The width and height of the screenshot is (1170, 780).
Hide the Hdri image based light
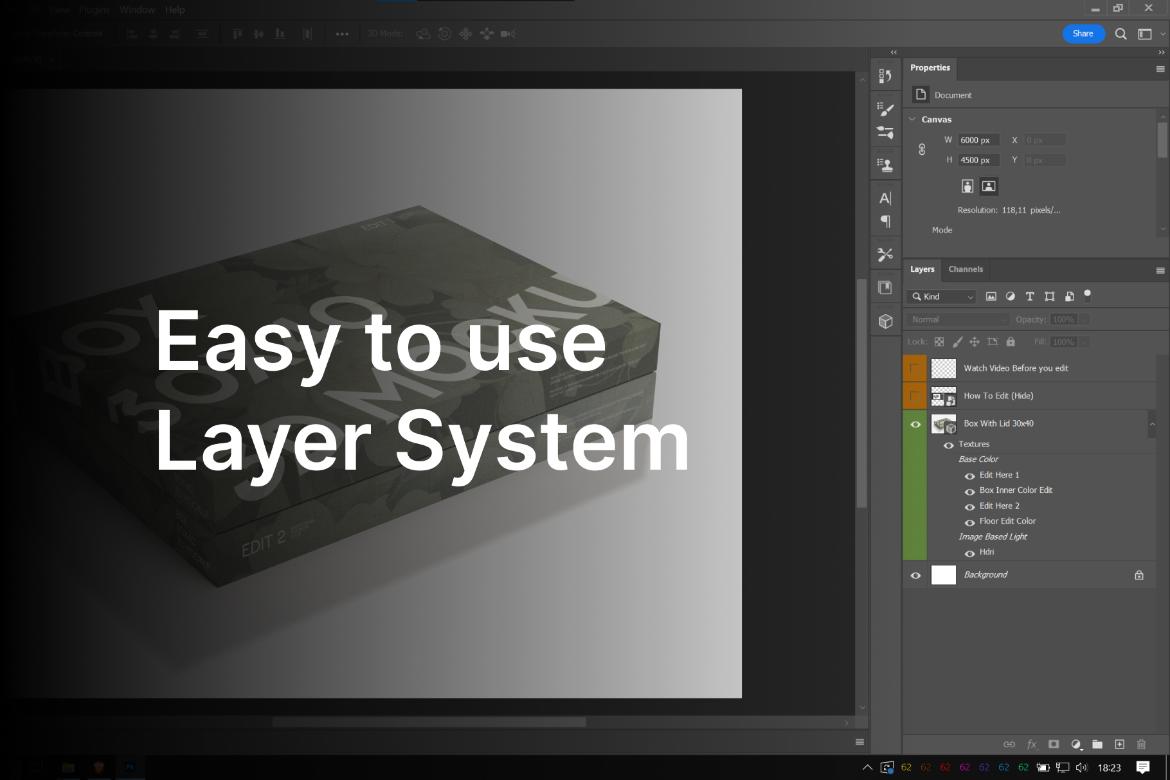point(970,553)
